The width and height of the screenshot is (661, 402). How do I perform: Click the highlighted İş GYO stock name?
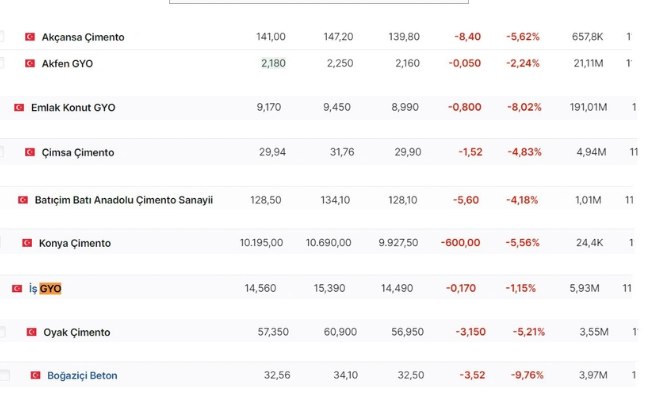coord(45,289)
